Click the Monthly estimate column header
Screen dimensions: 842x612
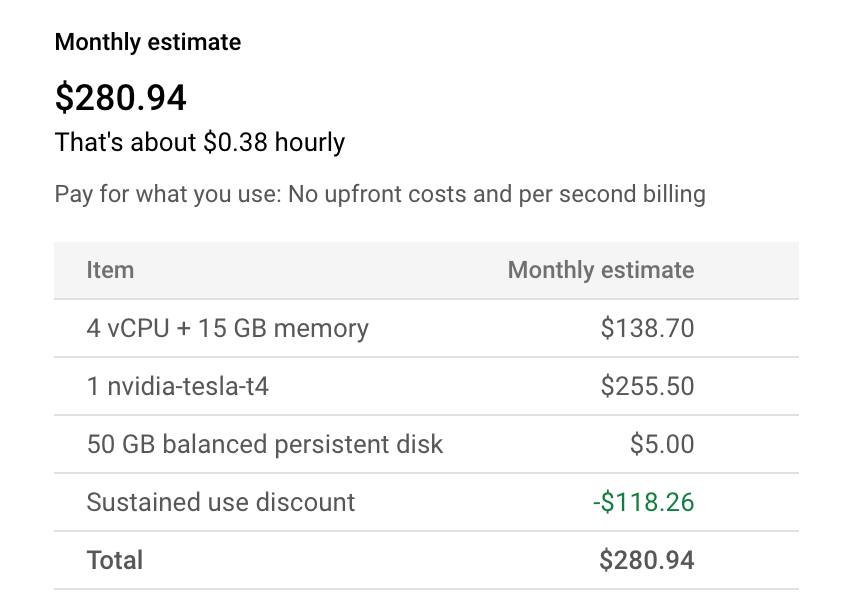pos(600,270)
